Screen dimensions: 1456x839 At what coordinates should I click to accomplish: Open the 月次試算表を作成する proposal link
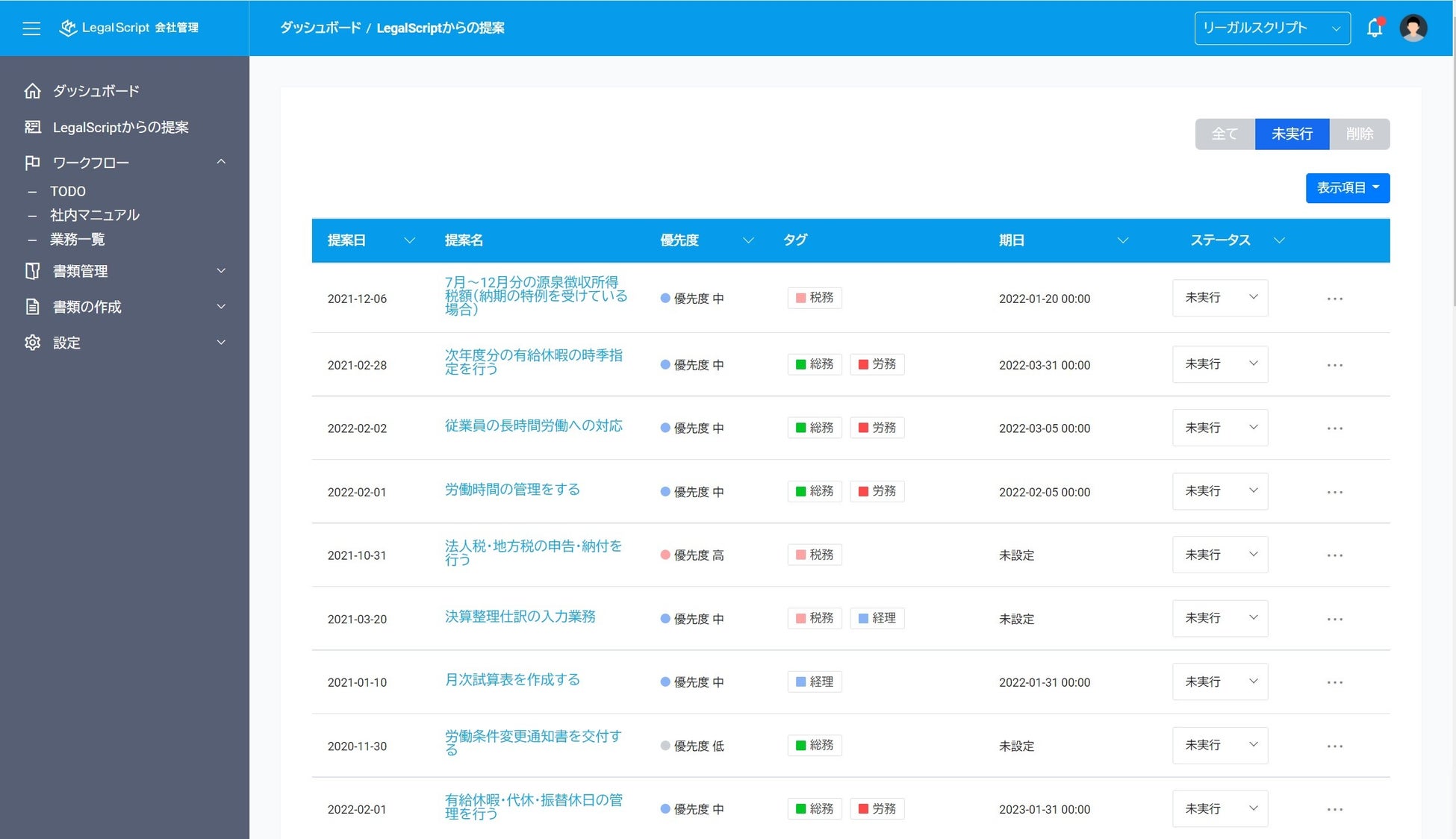point(512,680)
